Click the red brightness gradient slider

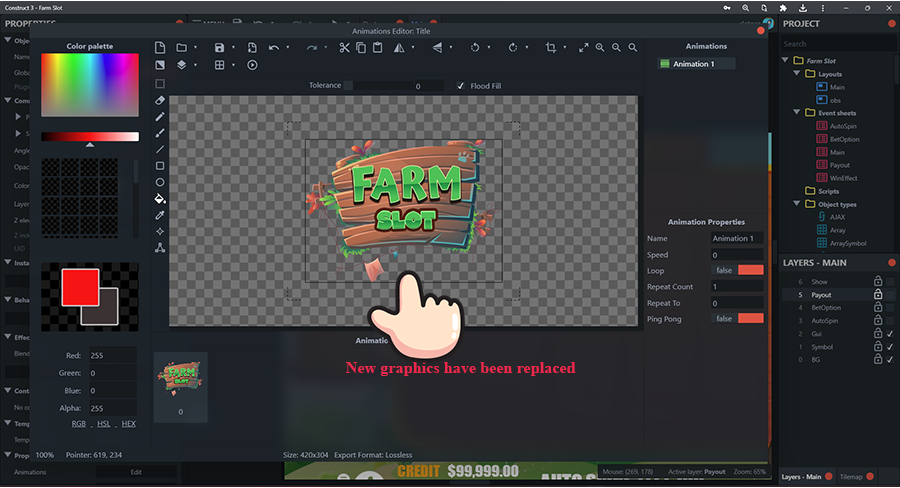click(90, 137)
